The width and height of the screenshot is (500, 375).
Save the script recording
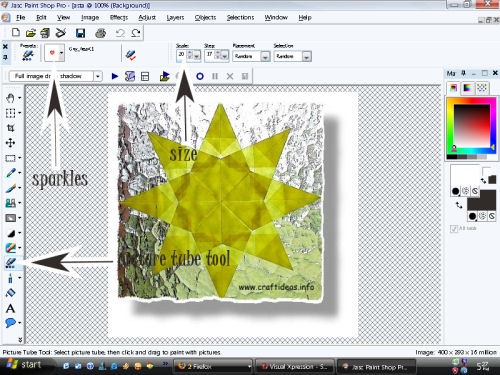pos(245,76)
